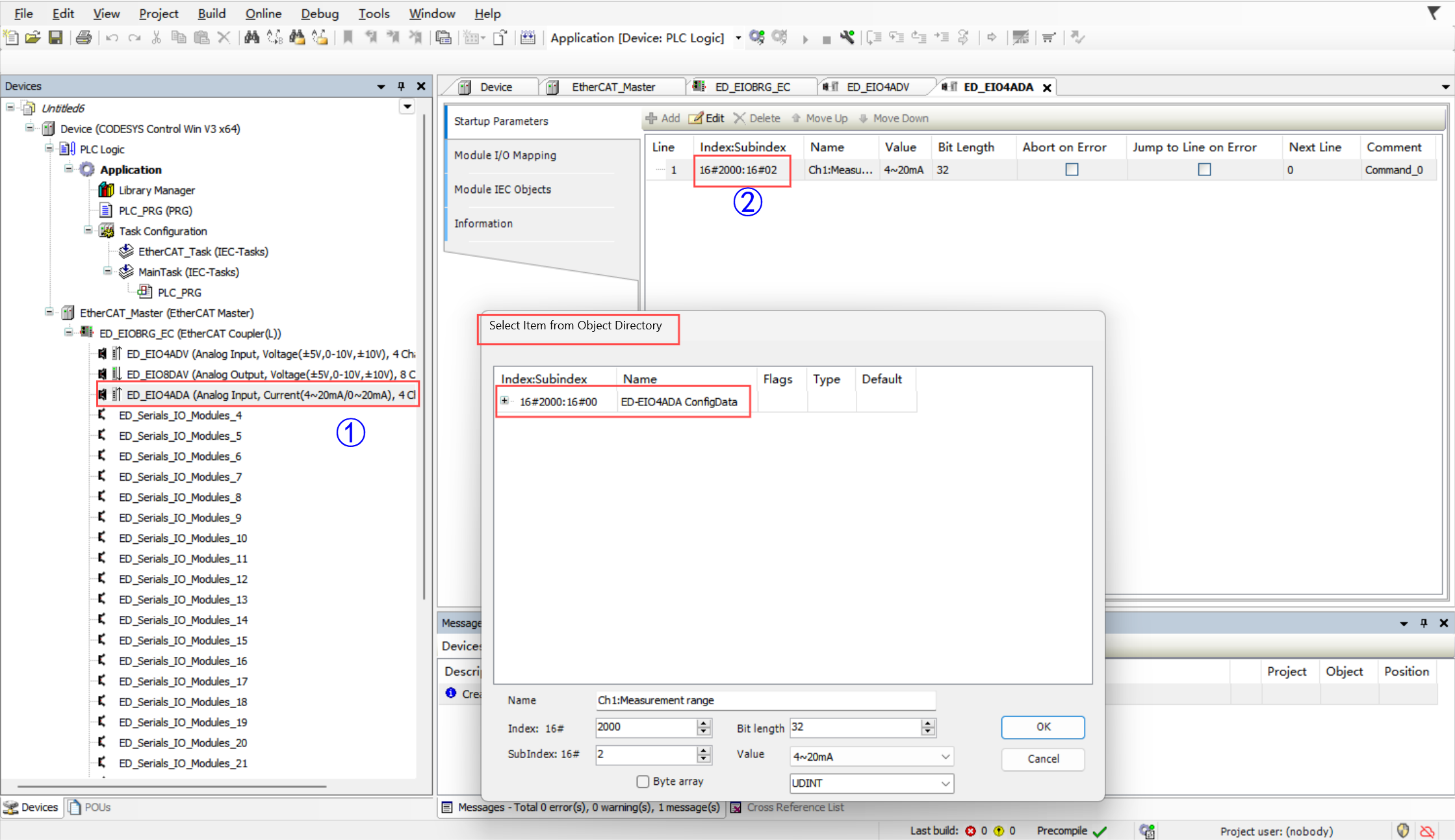Click the Print toolbar icon
Image resolution: width=1455 pixels, height=840 pixels.
(x=84, y=38)
